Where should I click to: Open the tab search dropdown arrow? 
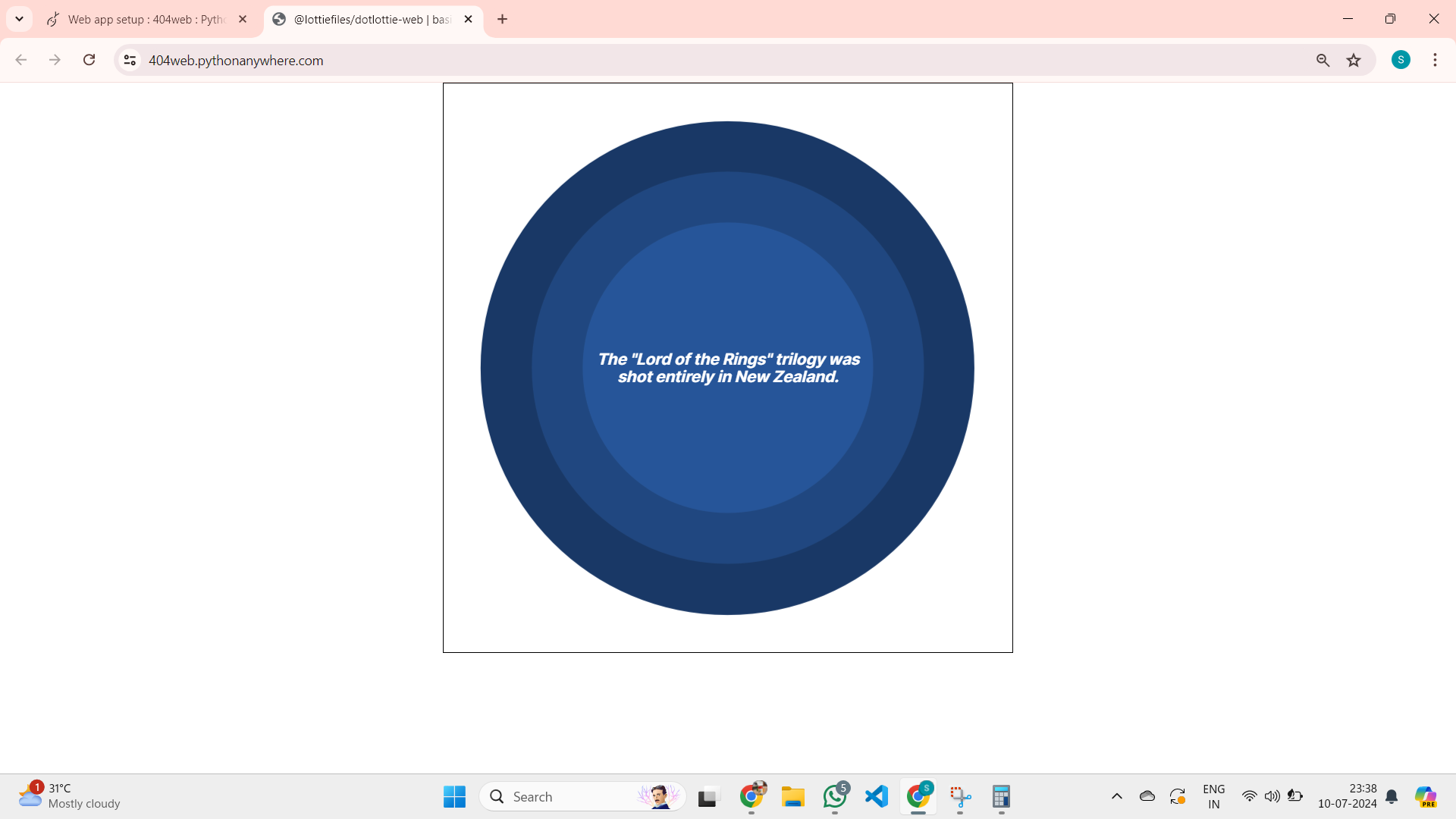(x=20, y=19)
